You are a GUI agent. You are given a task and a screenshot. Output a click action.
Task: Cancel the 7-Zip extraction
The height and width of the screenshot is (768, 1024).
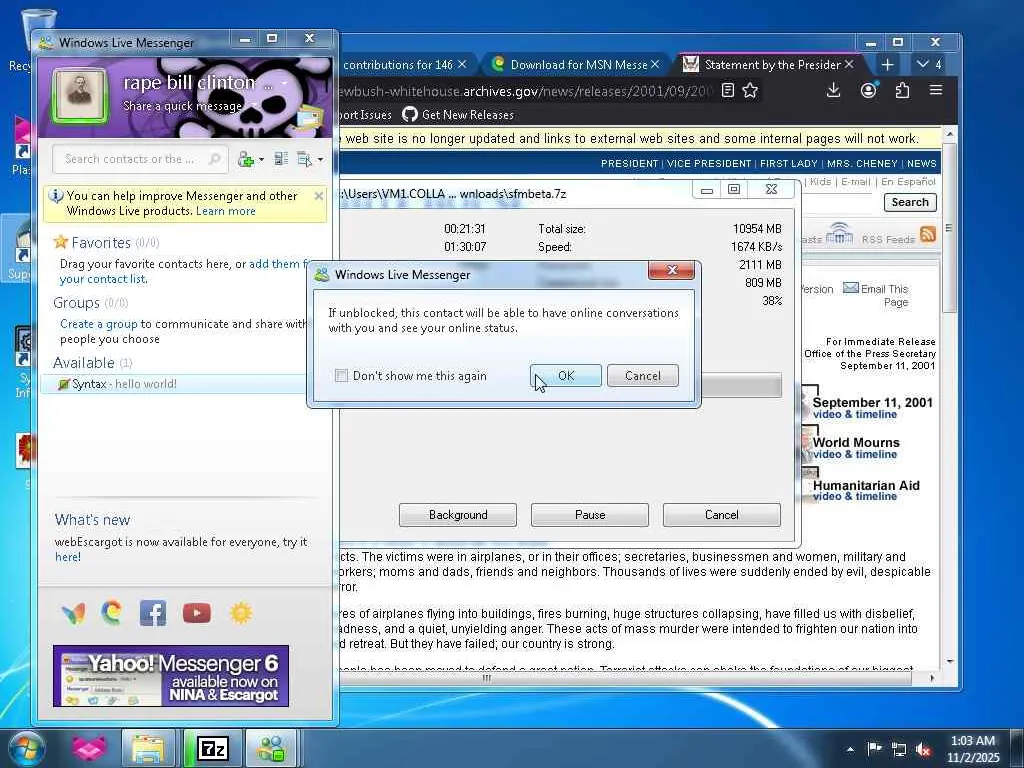pos(722,515)
